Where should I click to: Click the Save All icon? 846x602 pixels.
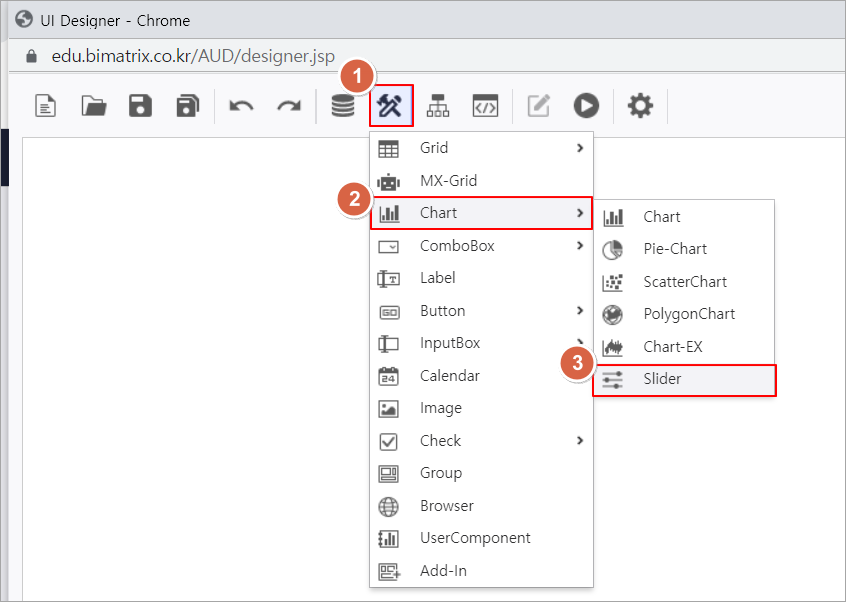[188, 106]
